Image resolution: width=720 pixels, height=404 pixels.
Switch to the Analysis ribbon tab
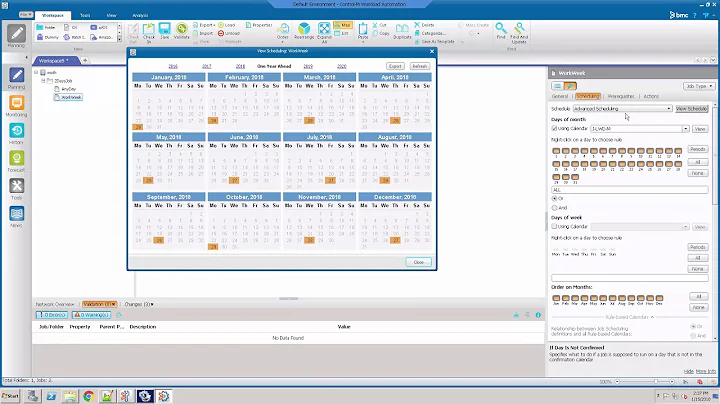point(140,15)
